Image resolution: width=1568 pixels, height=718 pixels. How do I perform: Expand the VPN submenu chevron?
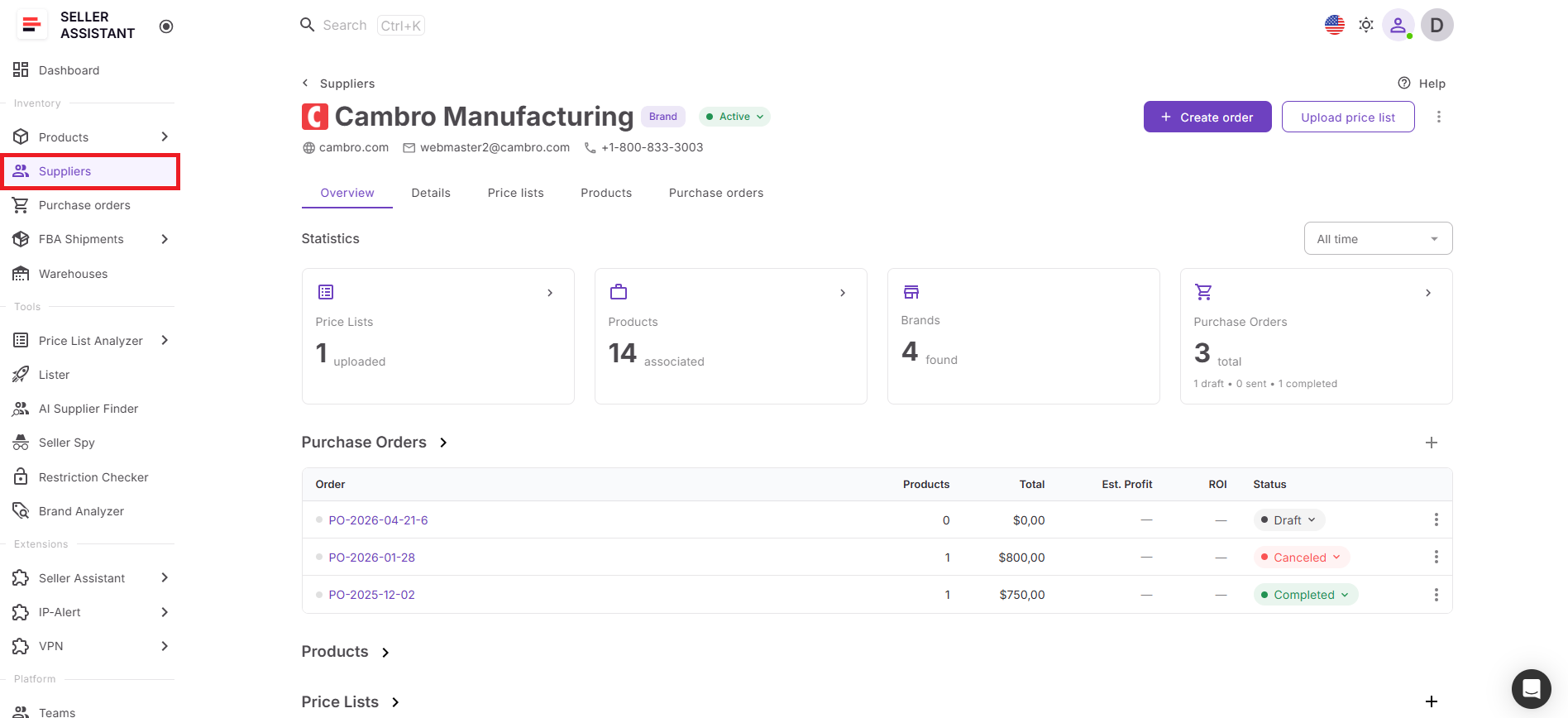pos(165,646)
